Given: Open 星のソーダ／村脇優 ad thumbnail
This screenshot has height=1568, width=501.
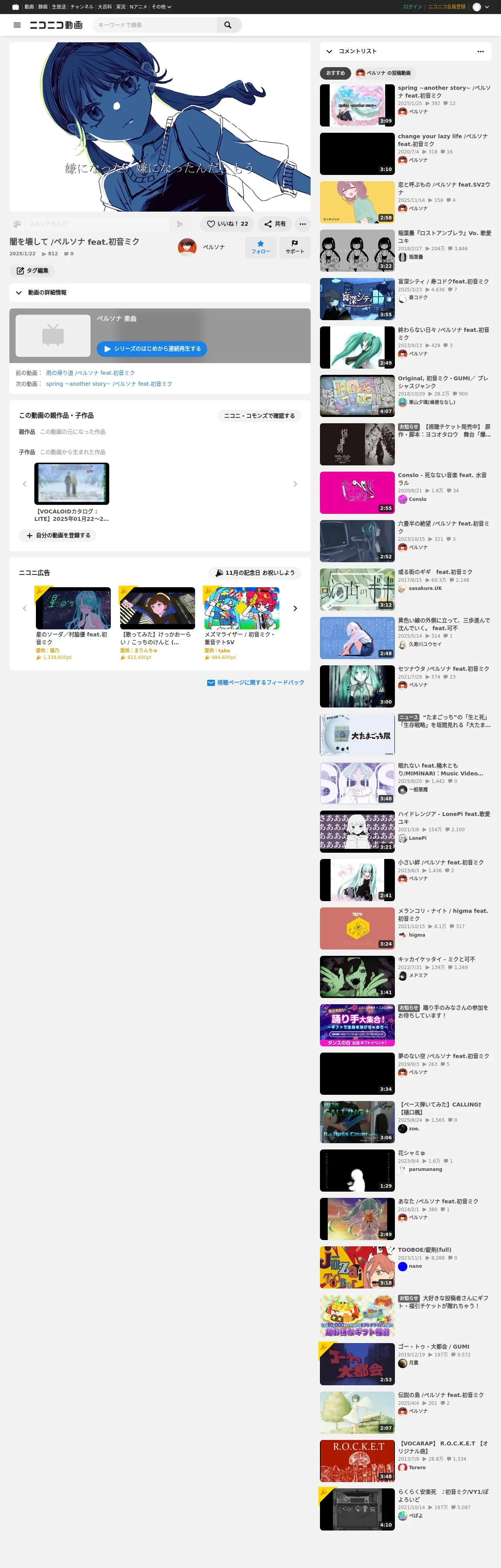Looking at the screenshot, I should click(73, 608).
